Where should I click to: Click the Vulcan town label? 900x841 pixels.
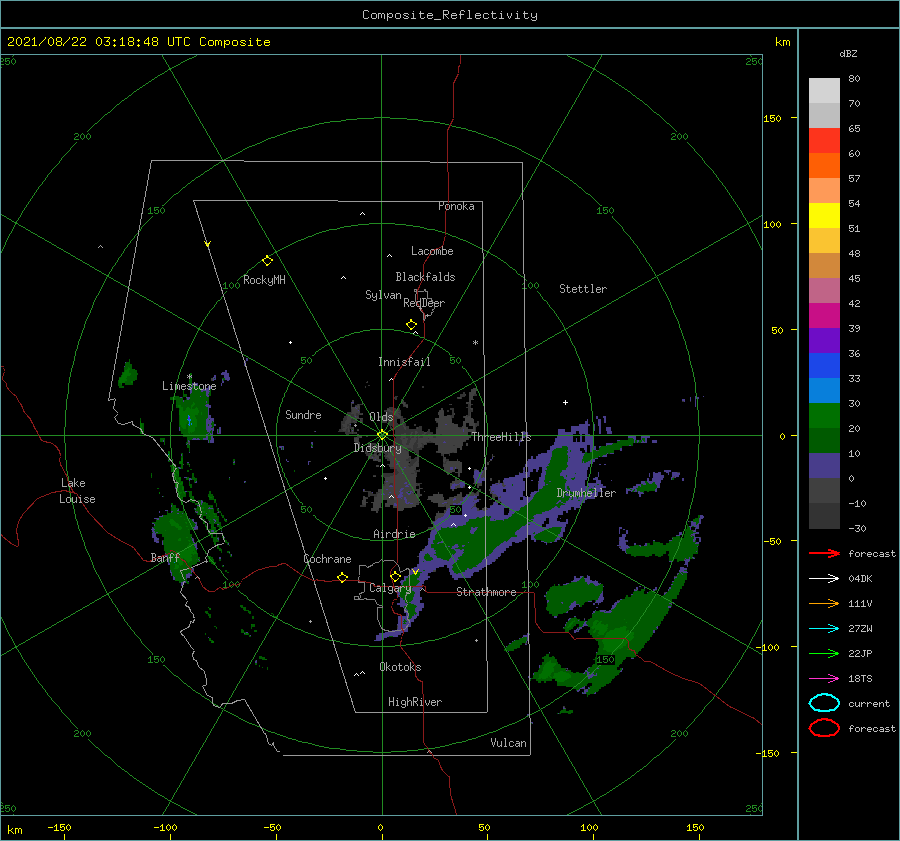click(509, 743)
